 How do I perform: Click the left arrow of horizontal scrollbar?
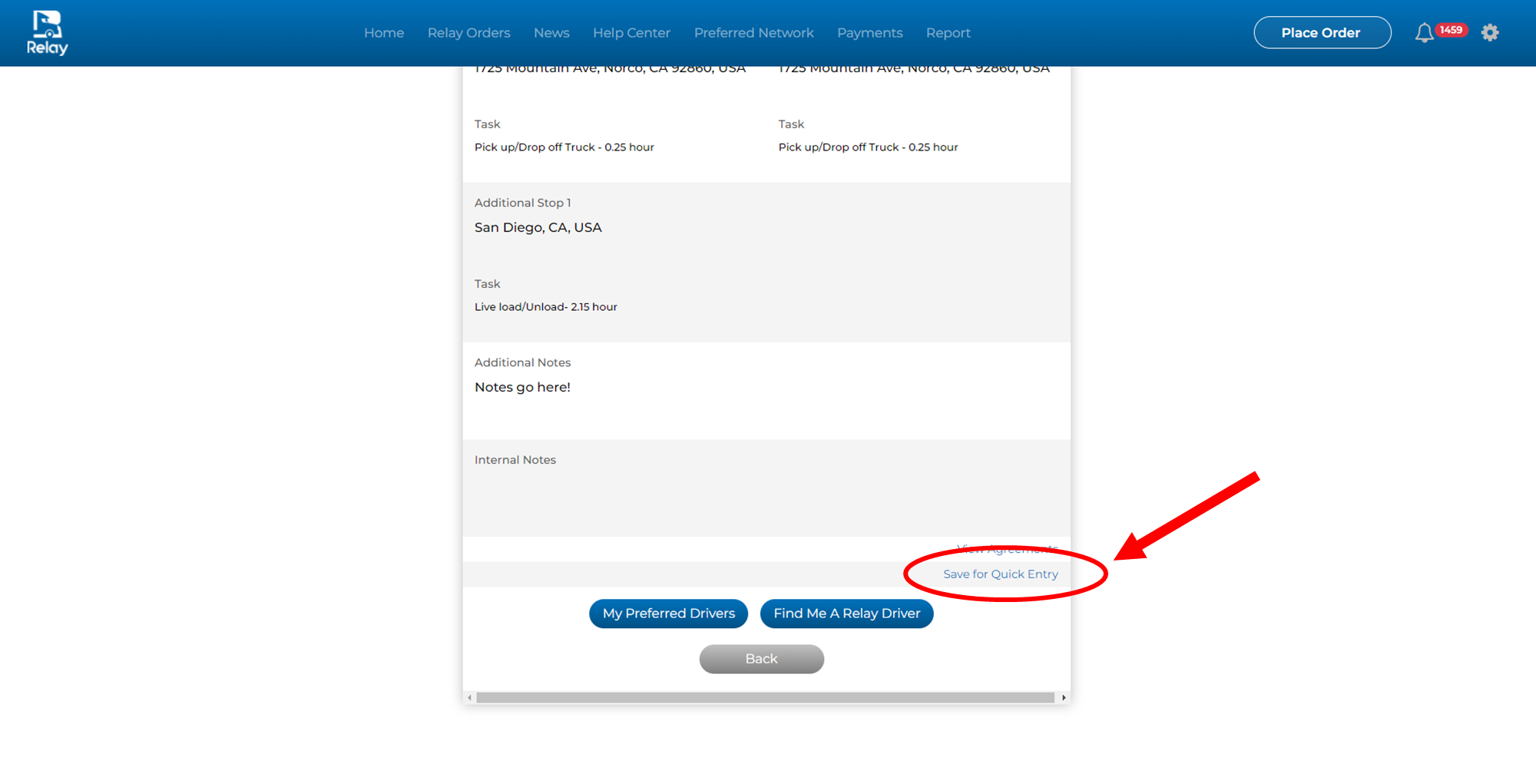click(470, 698)
